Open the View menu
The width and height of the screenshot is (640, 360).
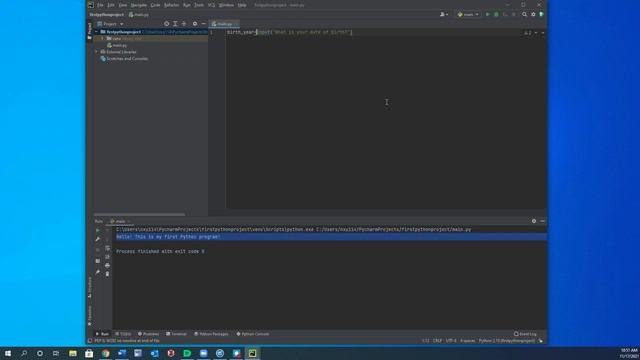(x=123, y=5)
